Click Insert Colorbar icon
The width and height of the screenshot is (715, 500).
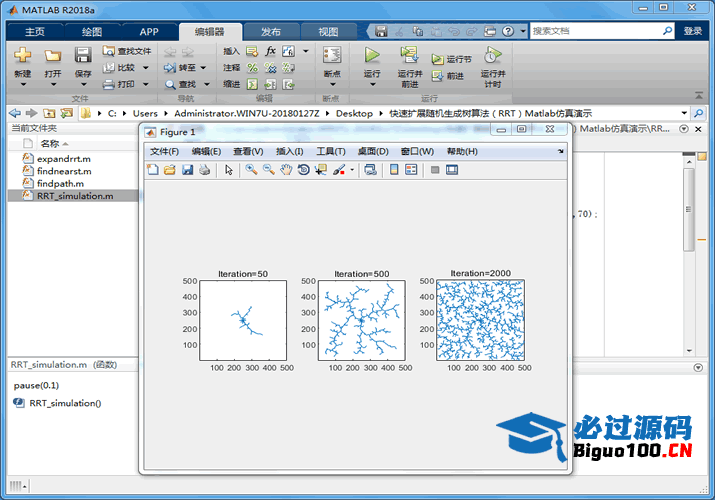pos(394,170)
